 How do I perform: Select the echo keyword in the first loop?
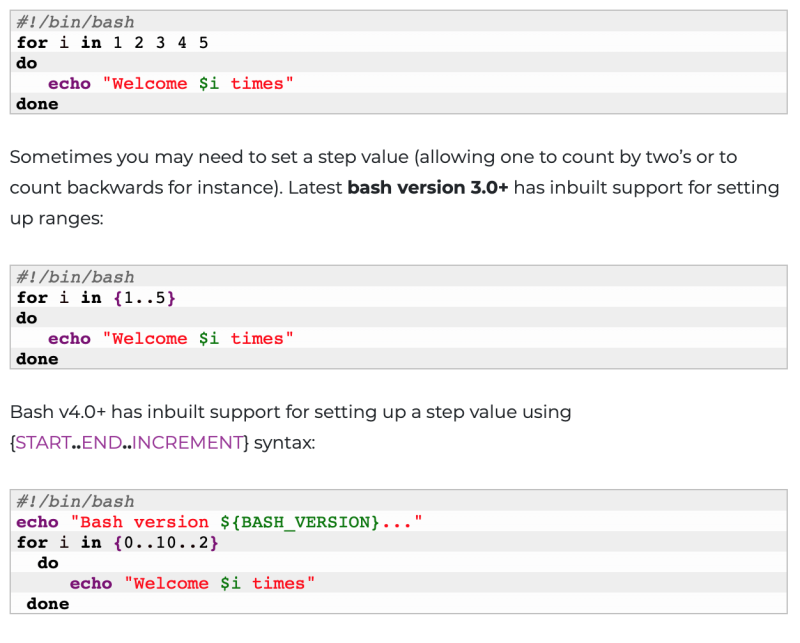(69, 83)
